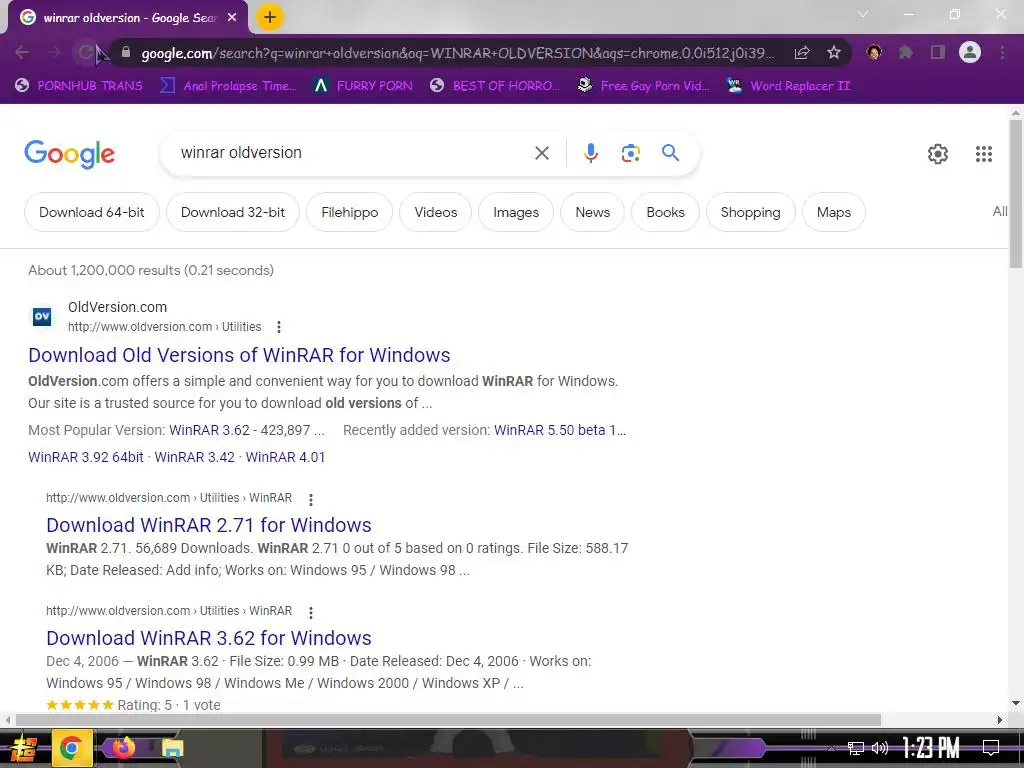Click the new tab plus button
This screenshot has height=768, width=1024.
(270, 18)
